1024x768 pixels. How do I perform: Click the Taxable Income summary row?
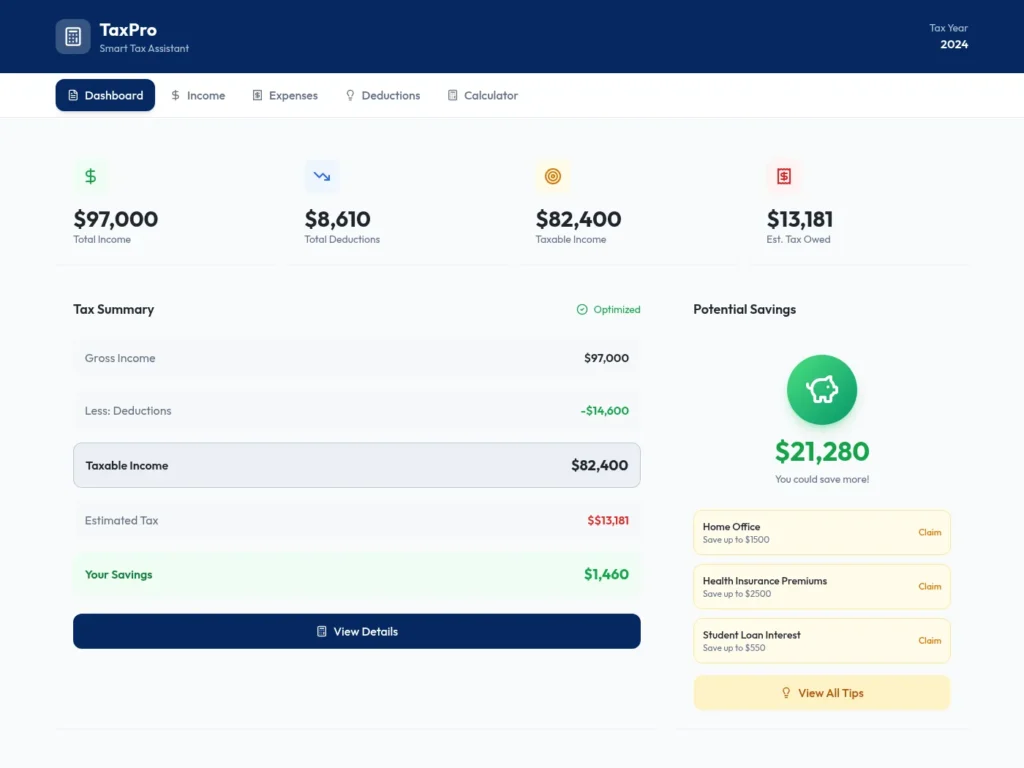(x=357, y=465)
